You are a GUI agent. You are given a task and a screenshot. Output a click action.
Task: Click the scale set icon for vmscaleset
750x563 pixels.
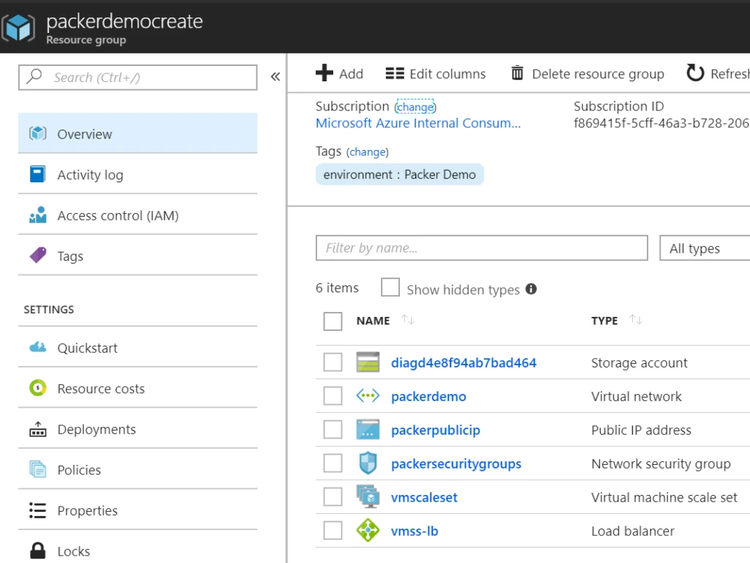(x=368, y=497)
